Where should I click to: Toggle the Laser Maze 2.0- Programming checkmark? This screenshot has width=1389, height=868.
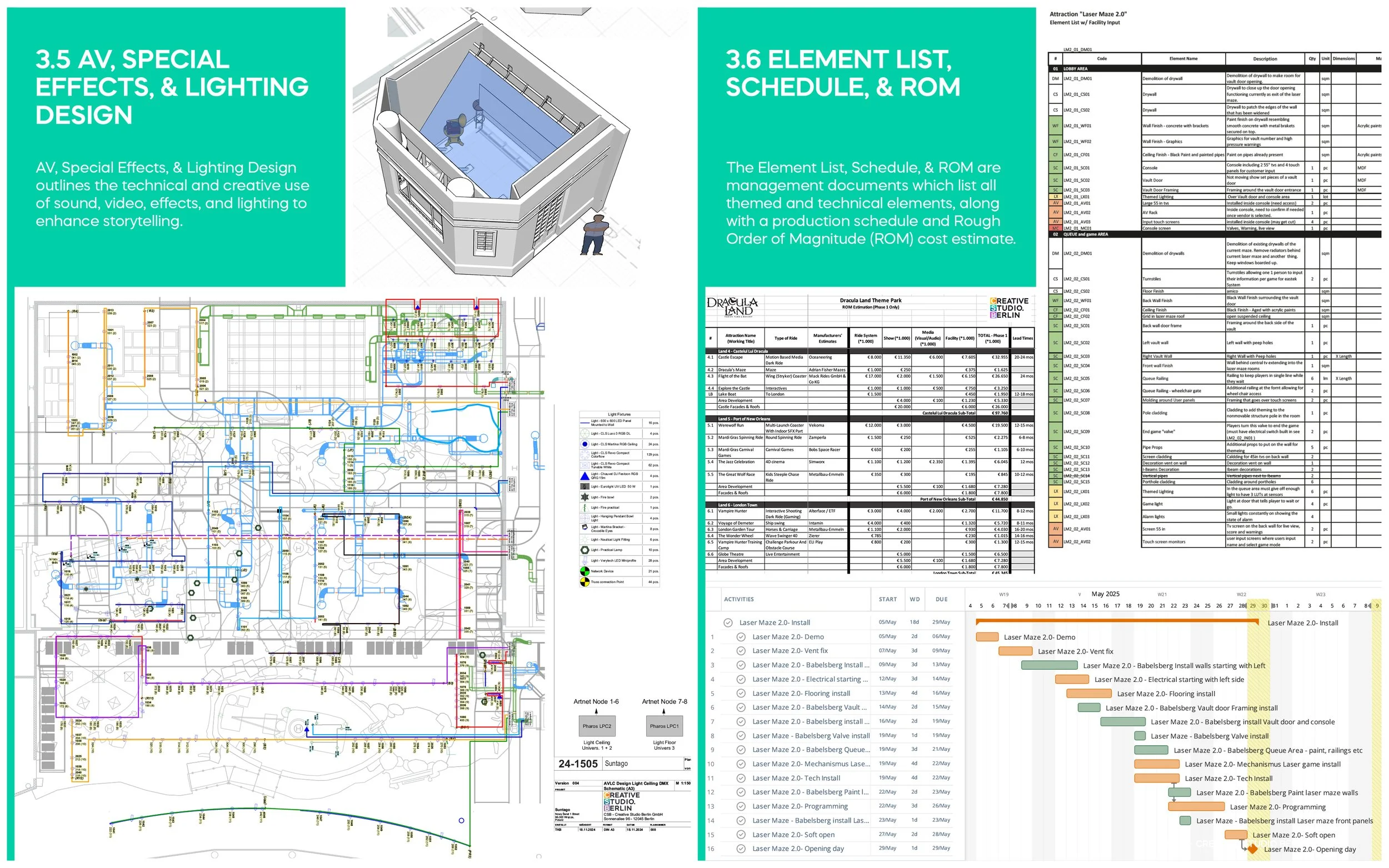point(741,806)
